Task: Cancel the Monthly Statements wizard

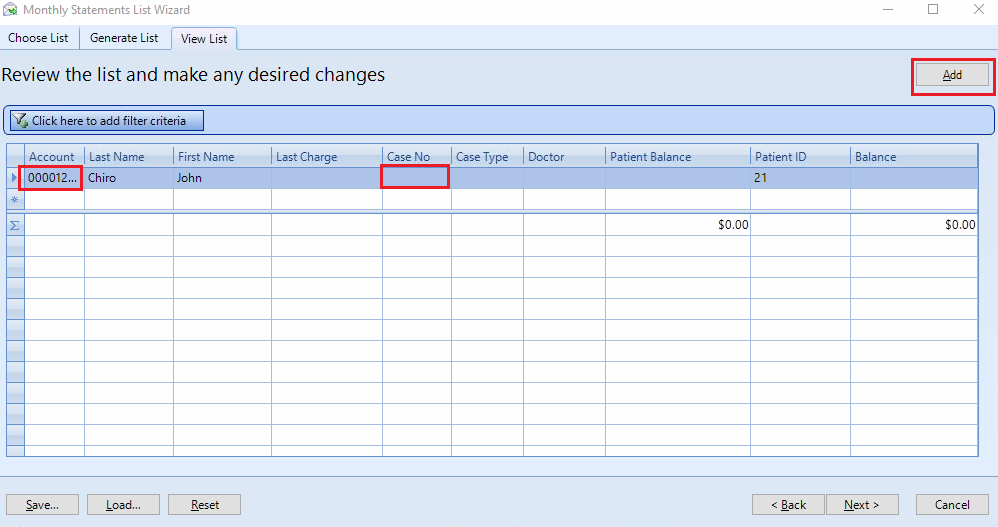Action: pos(952,505)
